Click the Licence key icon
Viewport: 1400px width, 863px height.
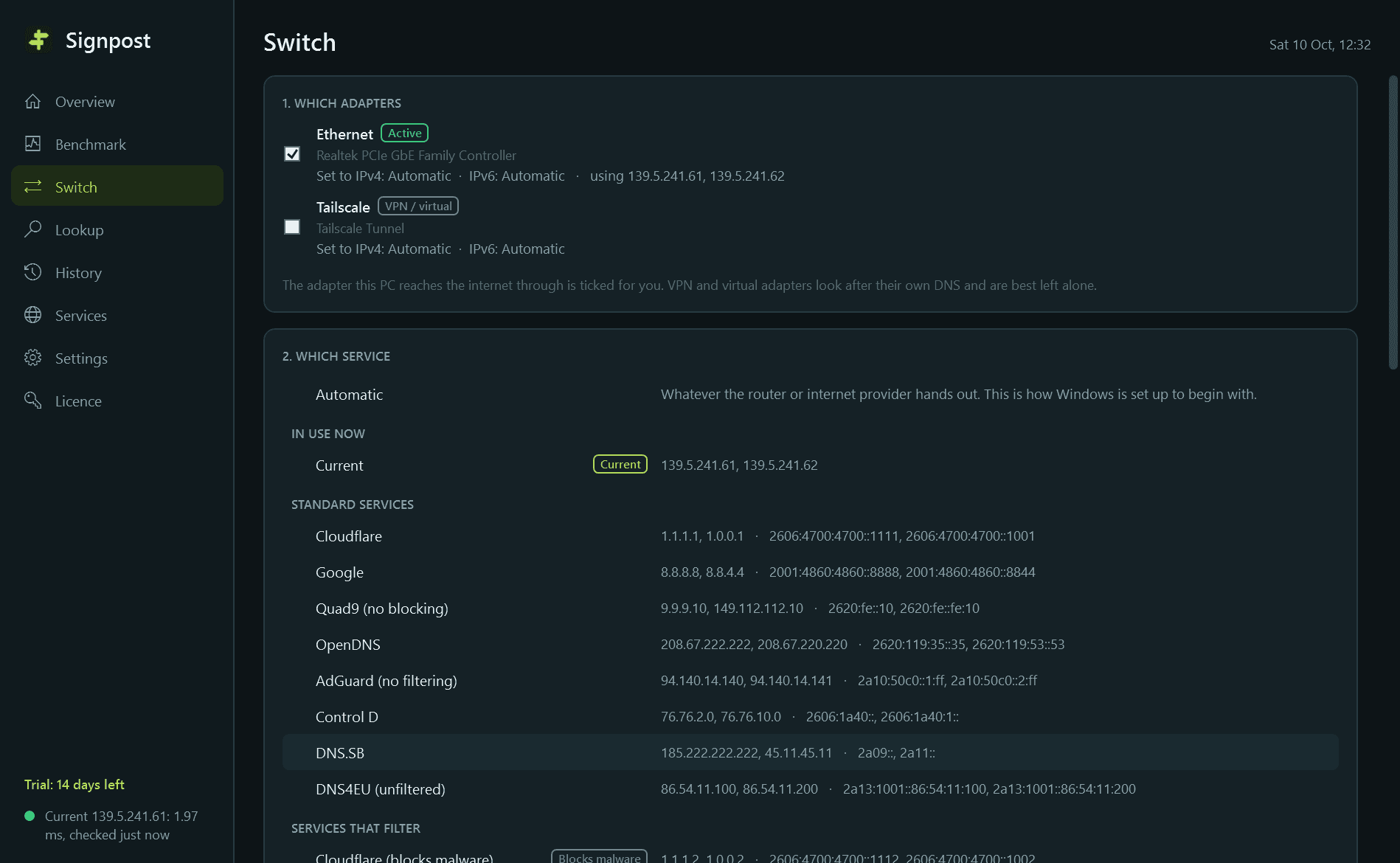click(32, 401)
